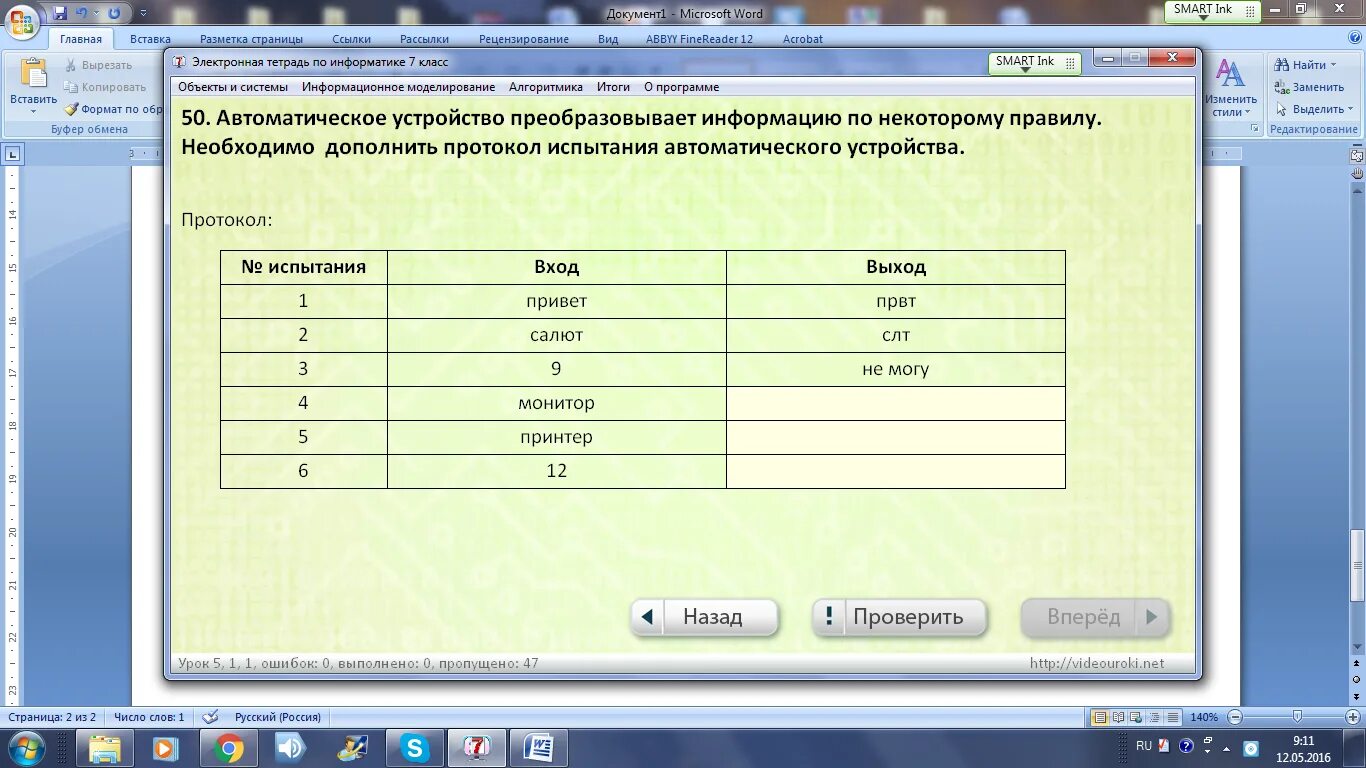Switch to the Ссылки tab

click(x=352, y=39)
